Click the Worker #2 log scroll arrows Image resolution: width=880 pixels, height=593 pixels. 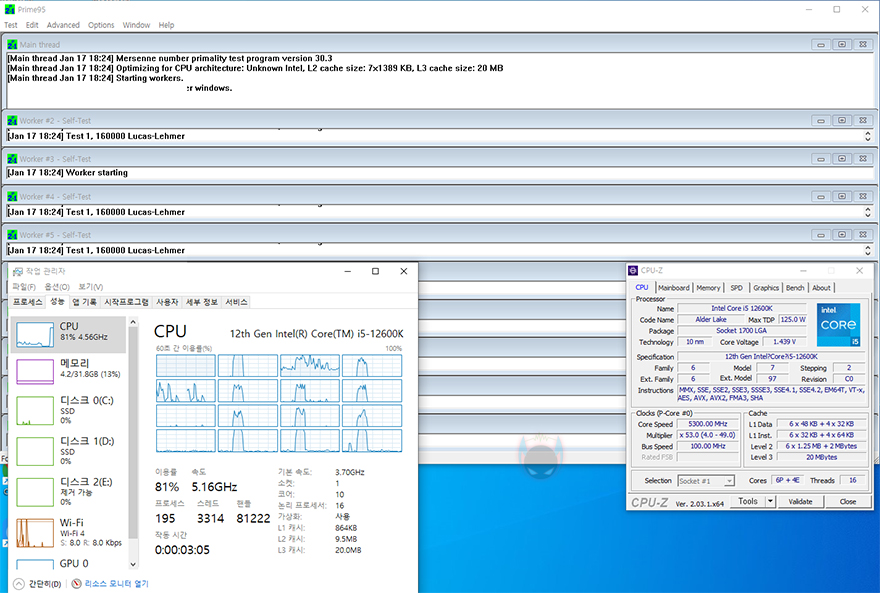[x=868, y=136]
